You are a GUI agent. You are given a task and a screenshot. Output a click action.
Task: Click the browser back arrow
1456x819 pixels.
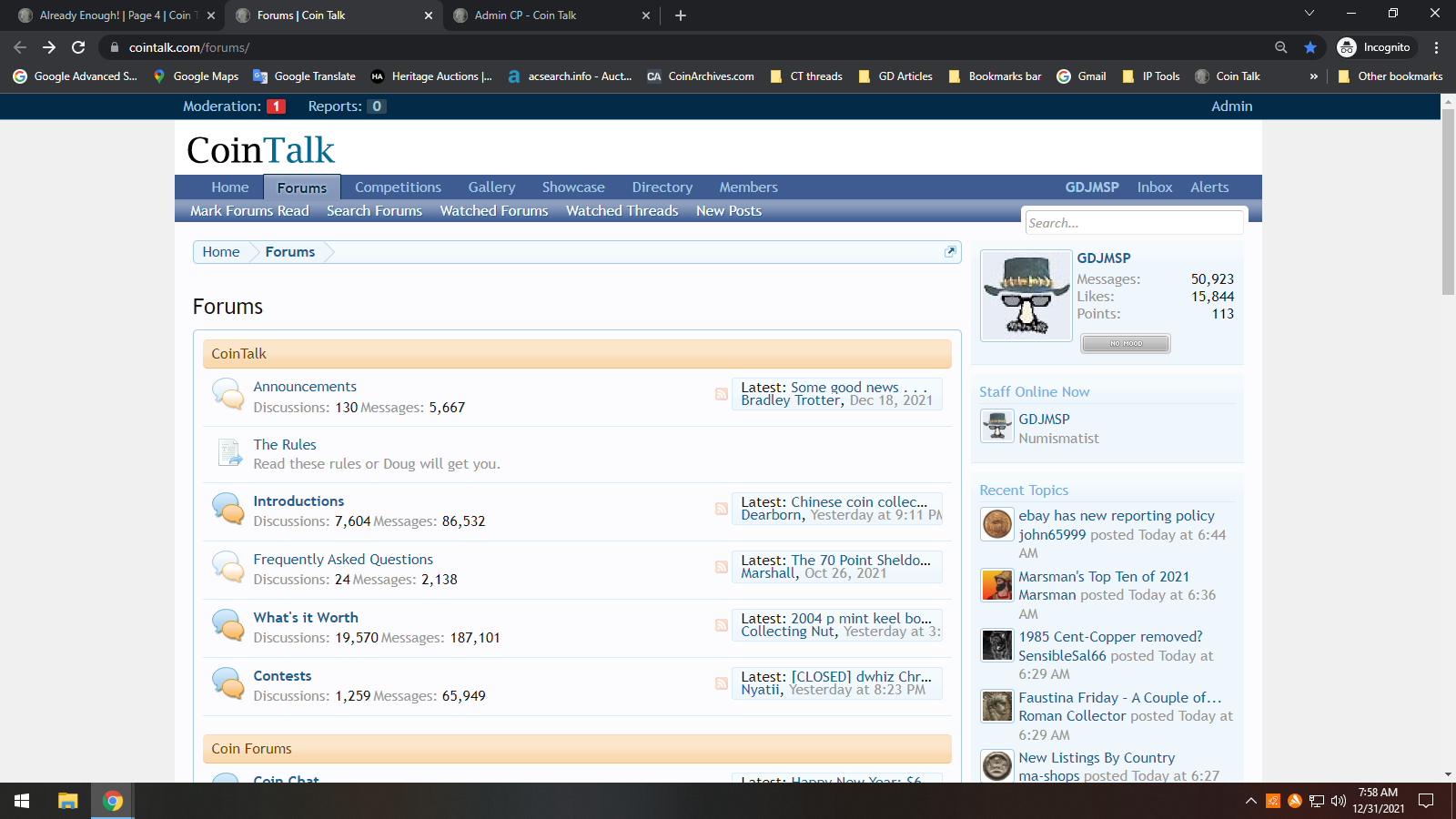20,47
